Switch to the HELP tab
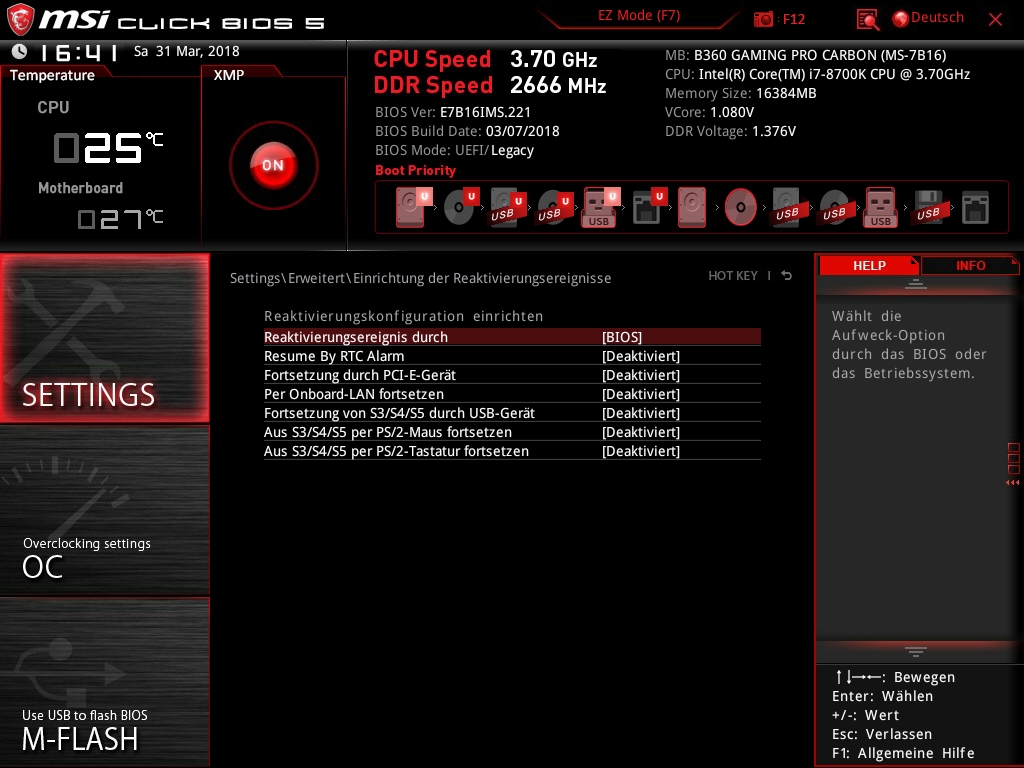 tap(869, 265)
